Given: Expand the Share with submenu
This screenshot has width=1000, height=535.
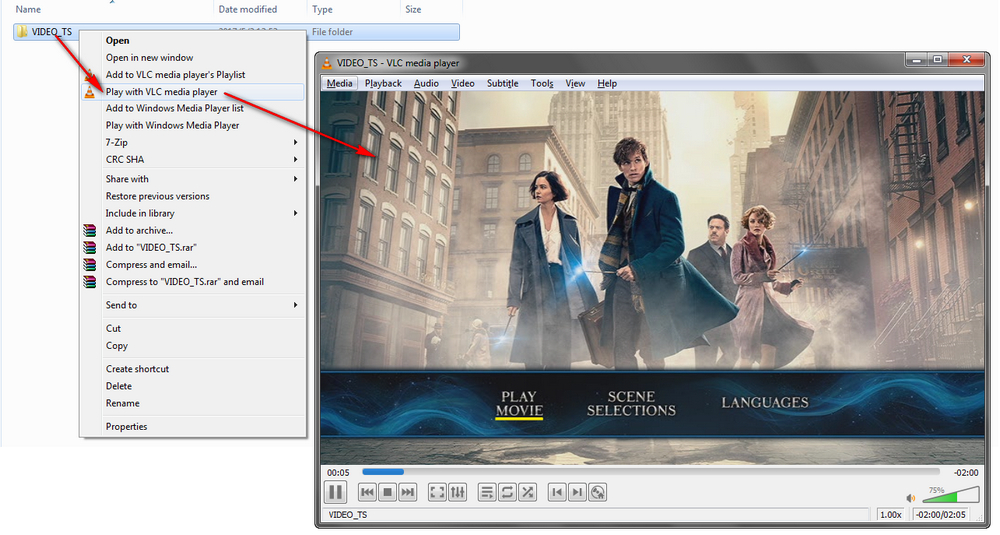Looking at the screenshot, I should coord(193,179).
